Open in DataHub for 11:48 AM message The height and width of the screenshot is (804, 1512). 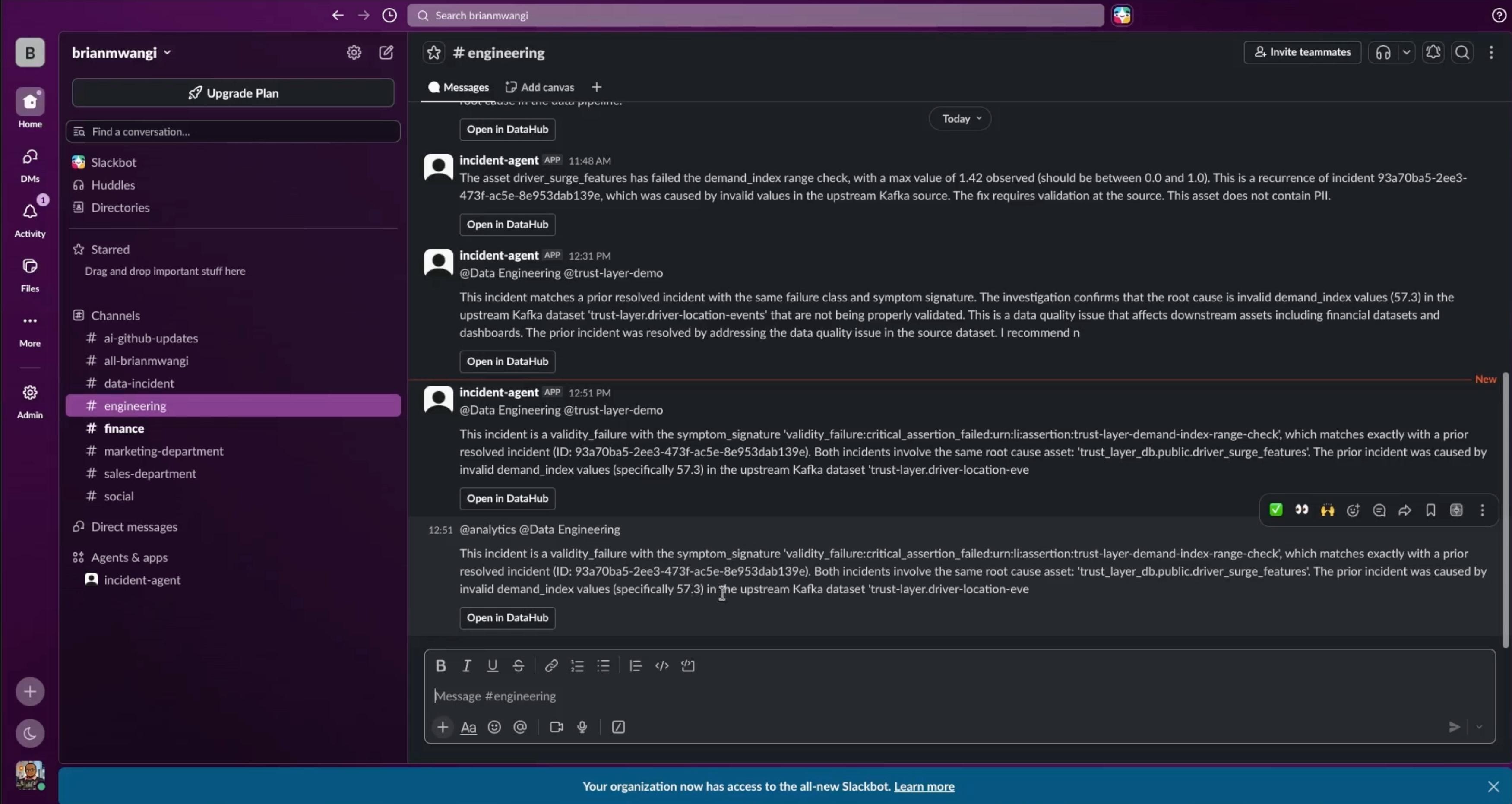tap(507, 224)
